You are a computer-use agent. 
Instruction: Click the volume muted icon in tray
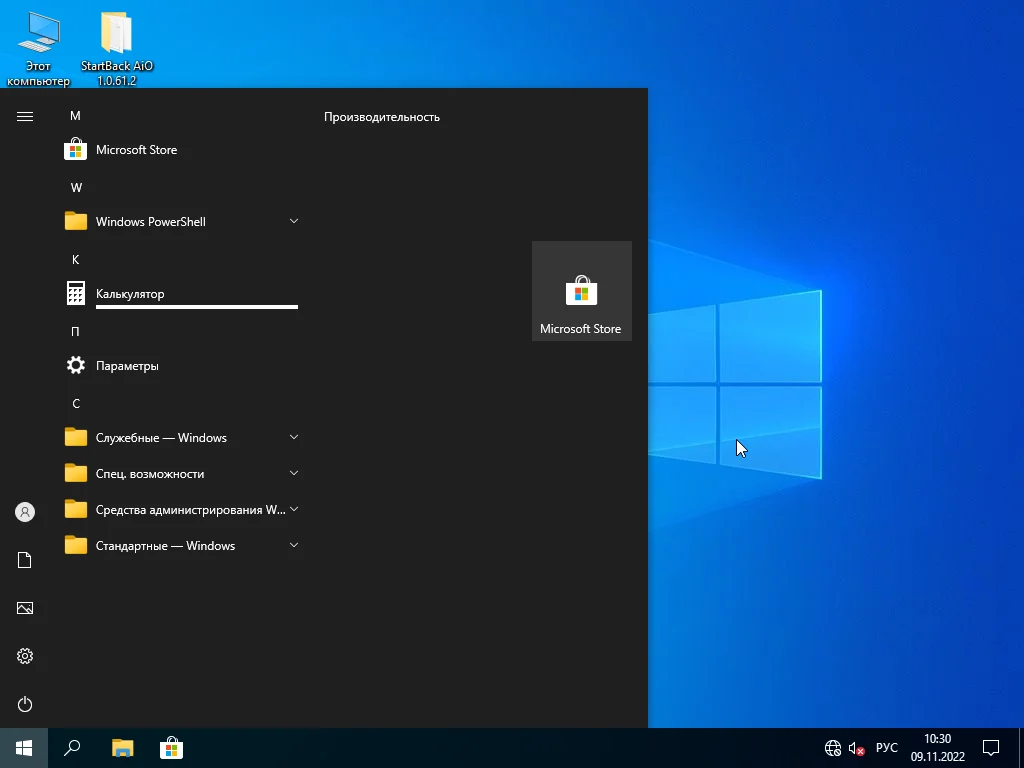(856, 748)
